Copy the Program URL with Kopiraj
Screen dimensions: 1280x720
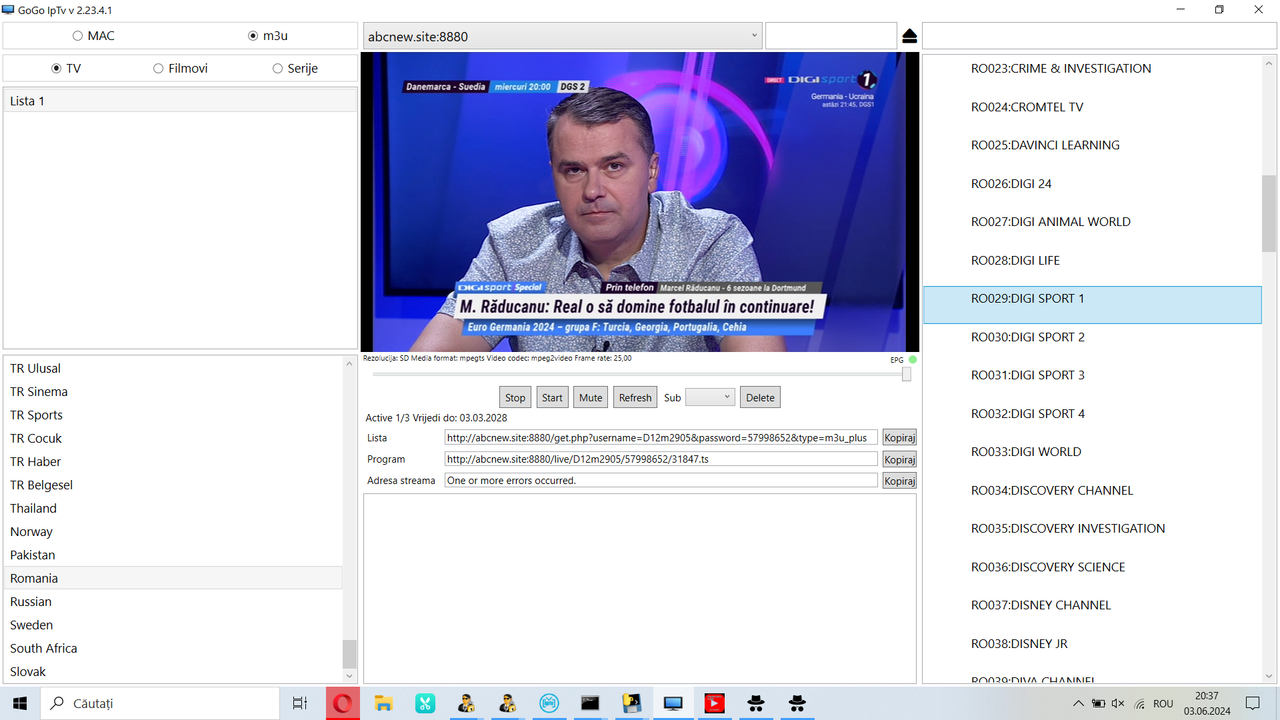point(900,459)
